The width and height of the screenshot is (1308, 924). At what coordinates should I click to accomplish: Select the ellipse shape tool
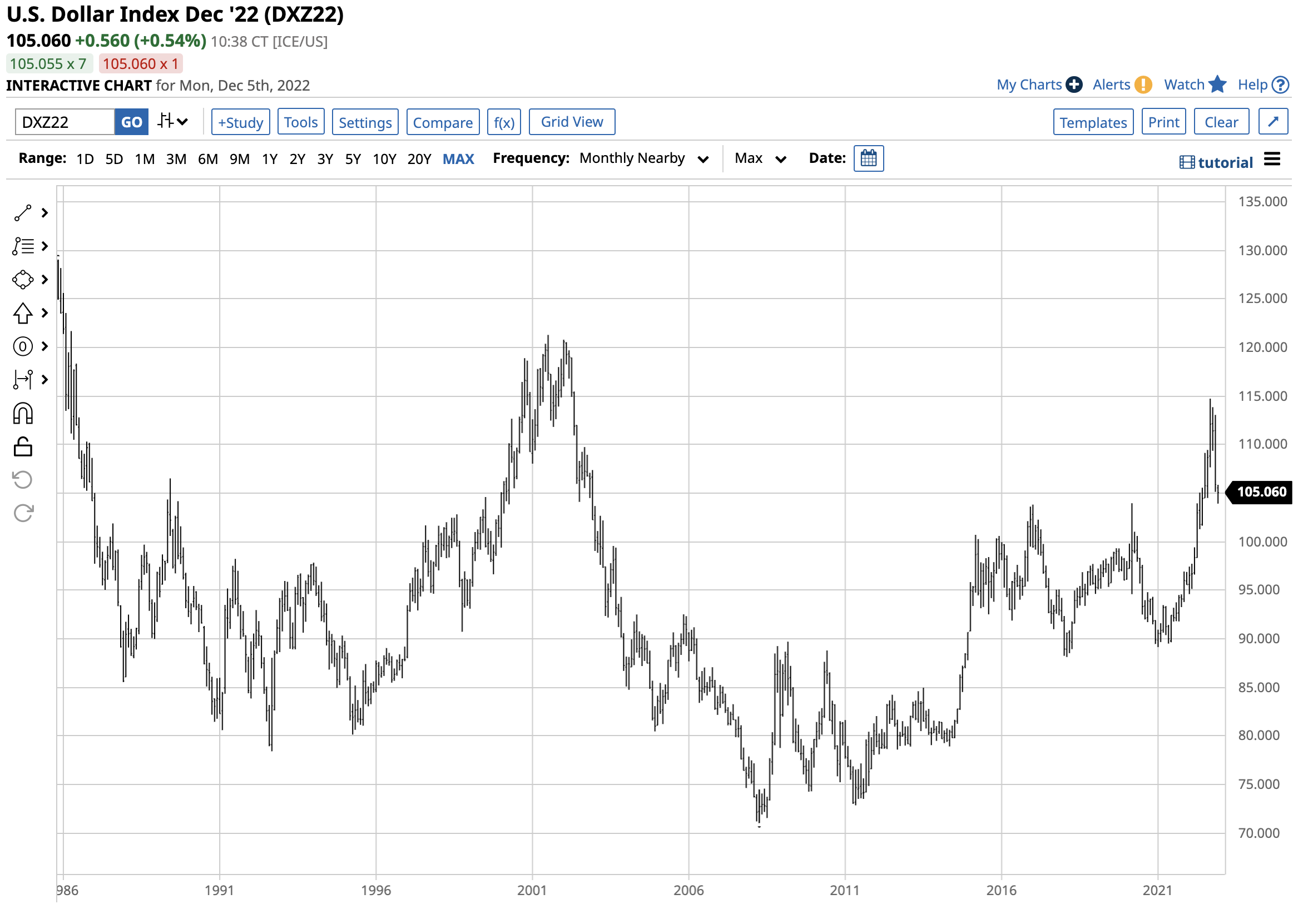[23, 279]
